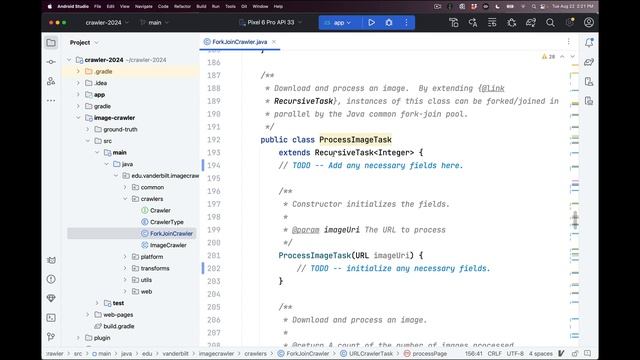Click URLCrawlerTask in breadcrumb bar
The width and height of the screenshot is (640, 360).
tap(367, 353)
